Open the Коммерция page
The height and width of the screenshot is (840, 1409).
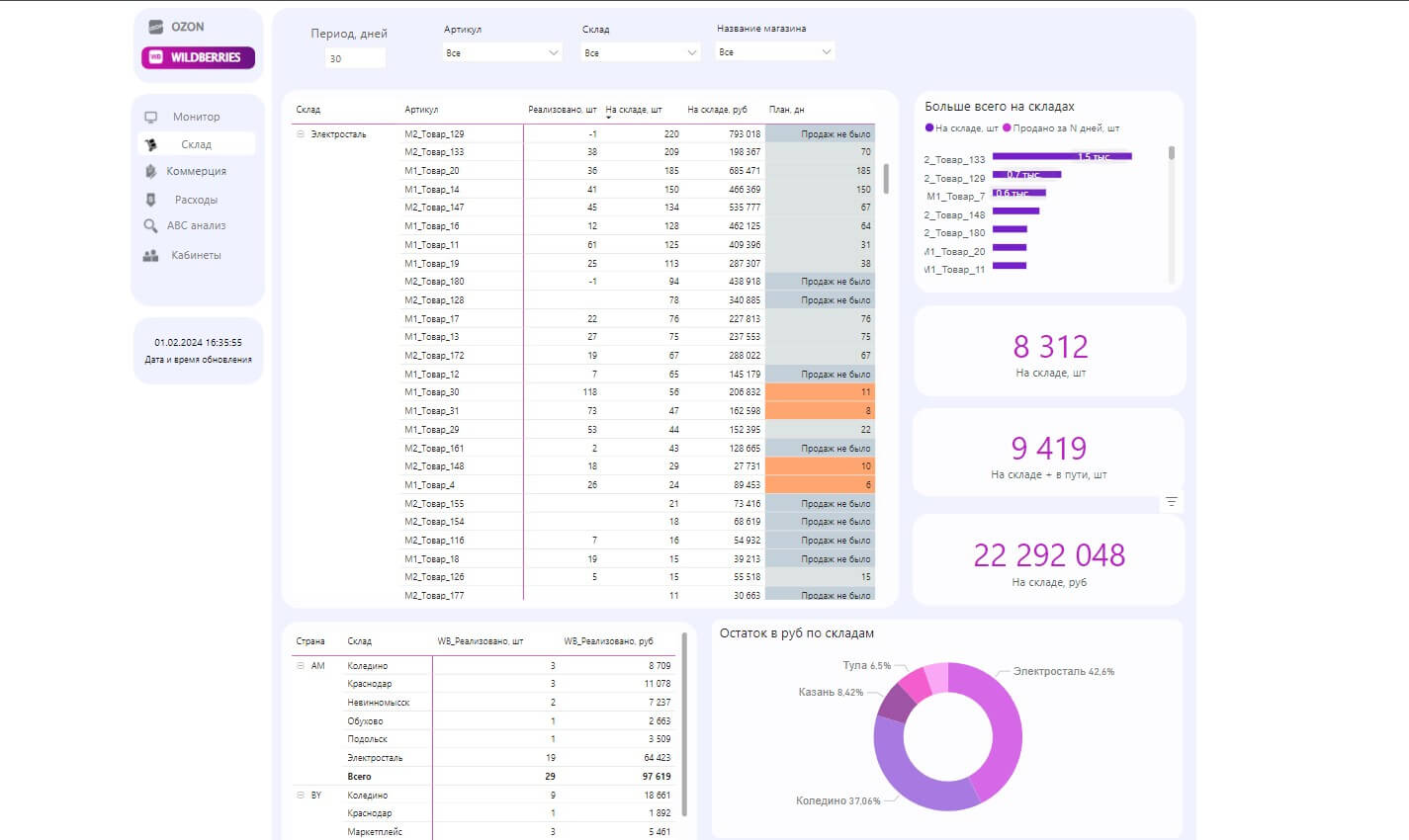tap(196, 171)
